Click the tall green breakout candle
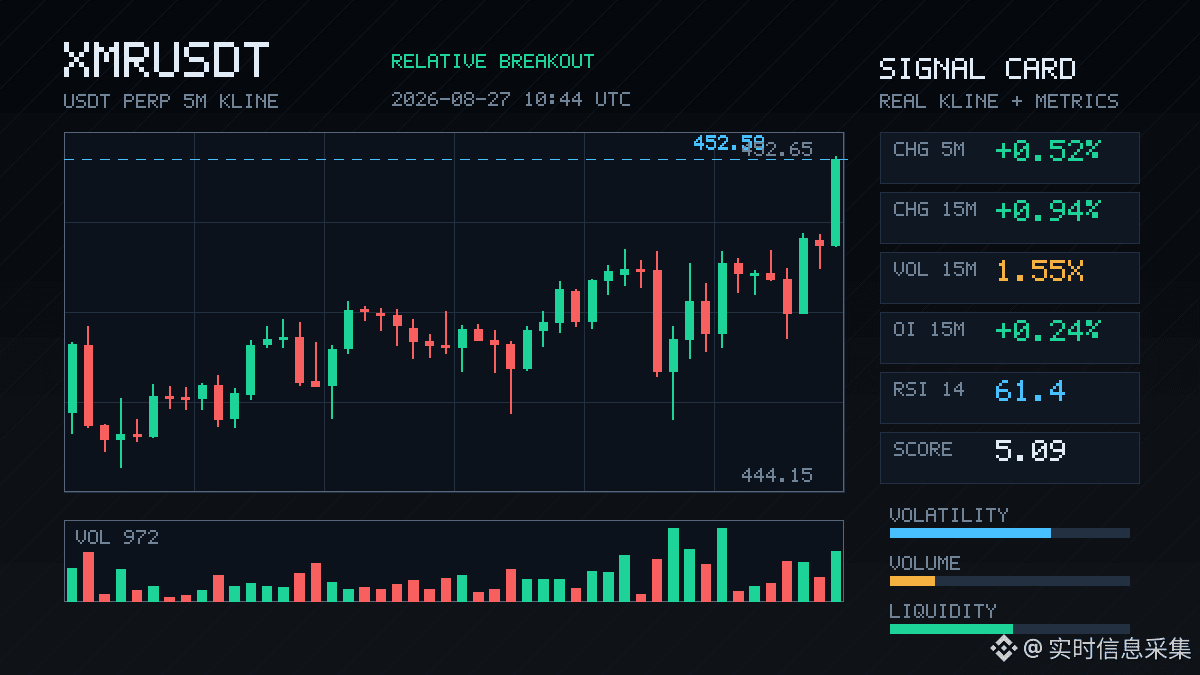This screenshot has width=1200, height=675. [x=835, y=202]
